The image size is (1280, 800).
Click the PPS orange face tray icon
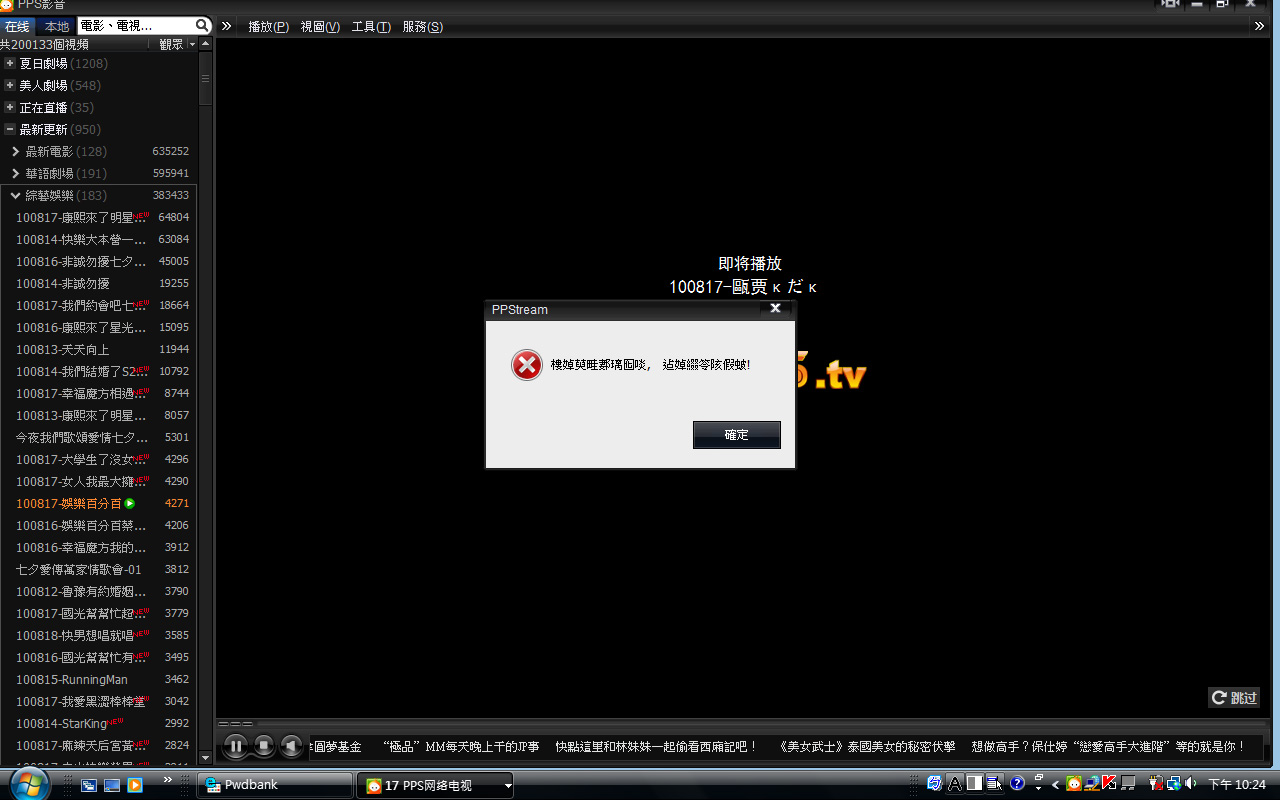[1074, 784]
